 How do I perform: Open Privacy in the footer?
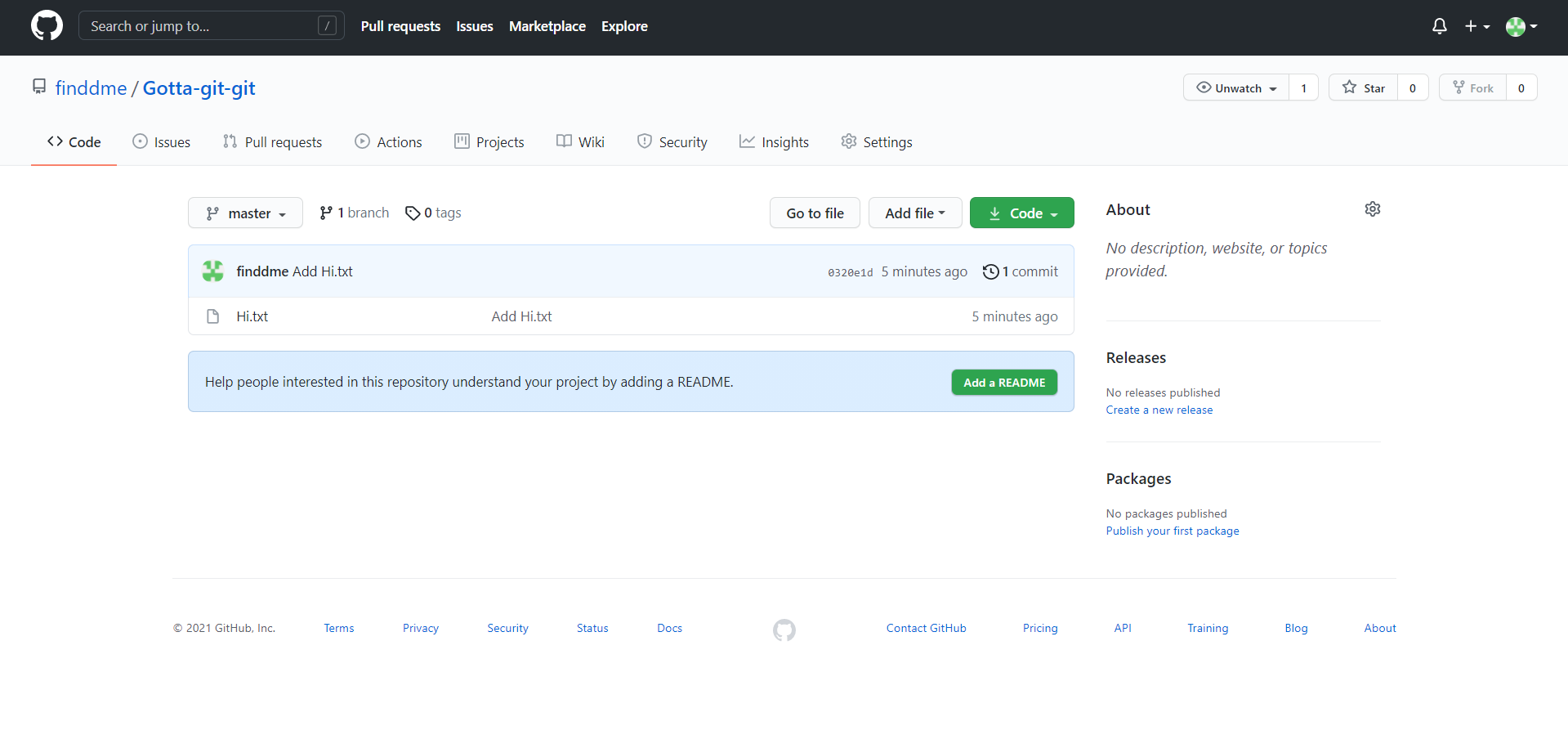421,628
